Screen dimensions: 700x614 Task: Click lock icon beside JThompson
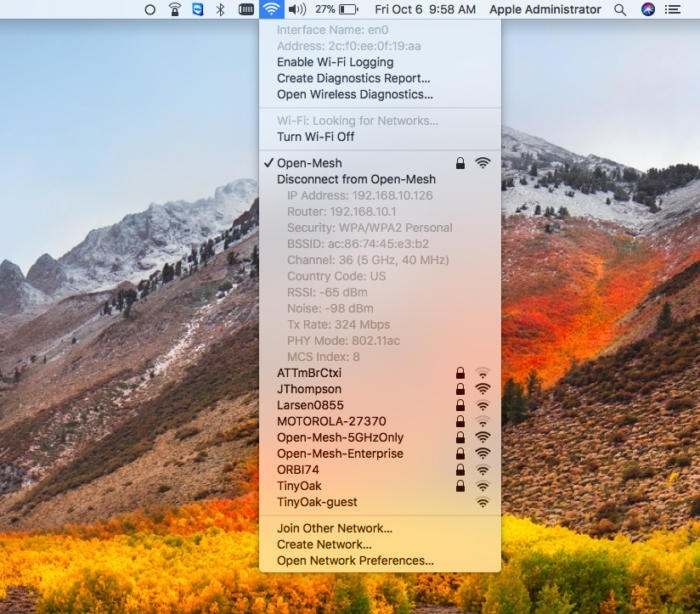click(460, 389)
